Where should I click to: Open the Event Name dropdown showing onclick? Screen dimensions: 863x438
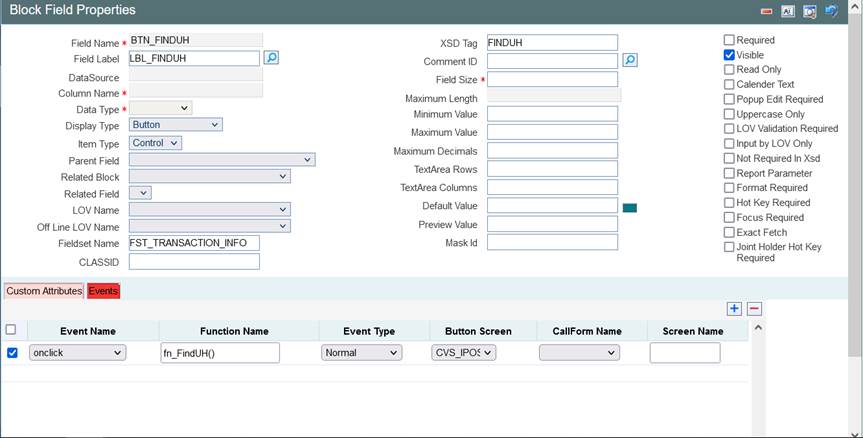[x=78, y=353]
